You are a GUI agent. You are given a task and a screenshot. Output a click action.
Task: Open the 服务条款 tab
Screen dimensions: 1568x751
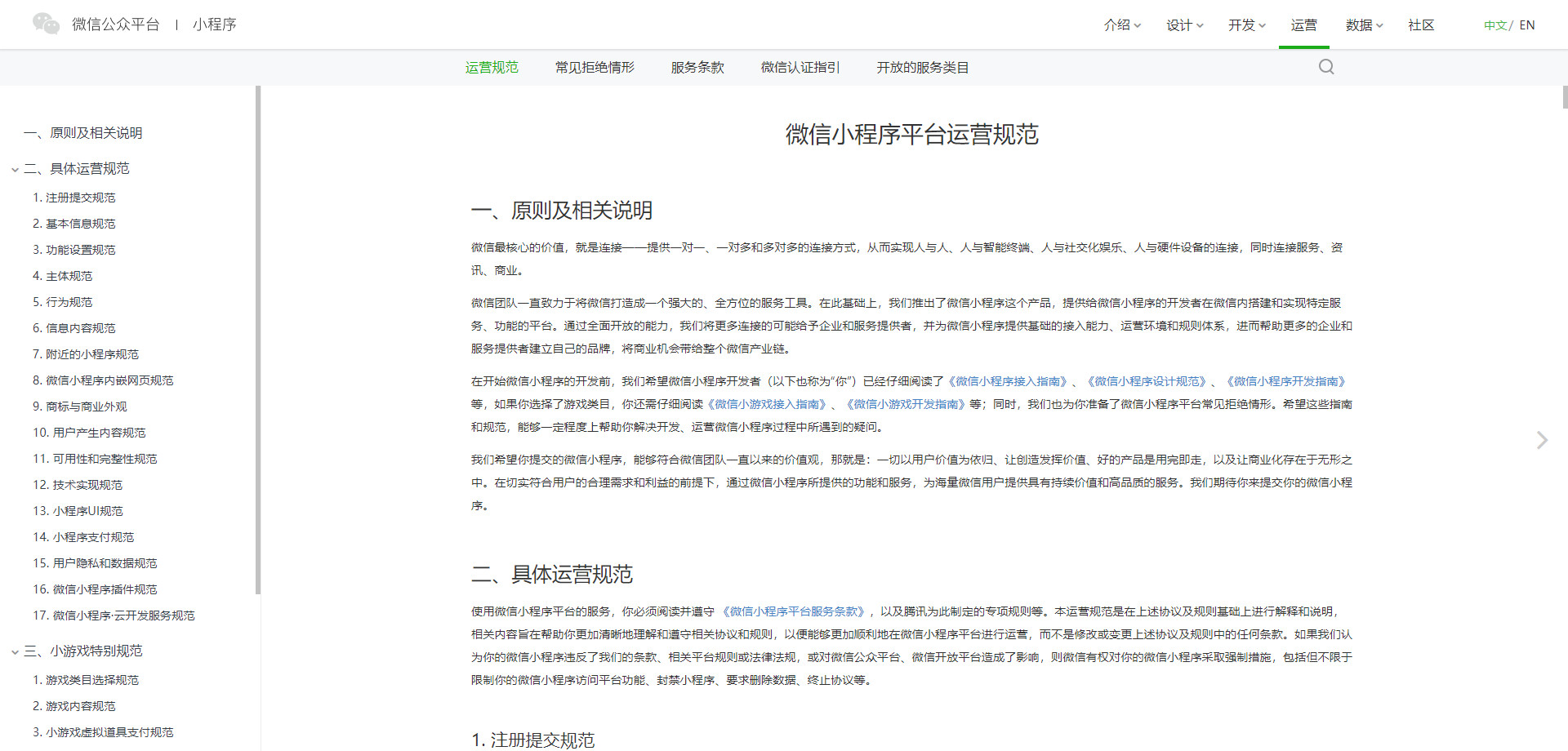697,68
